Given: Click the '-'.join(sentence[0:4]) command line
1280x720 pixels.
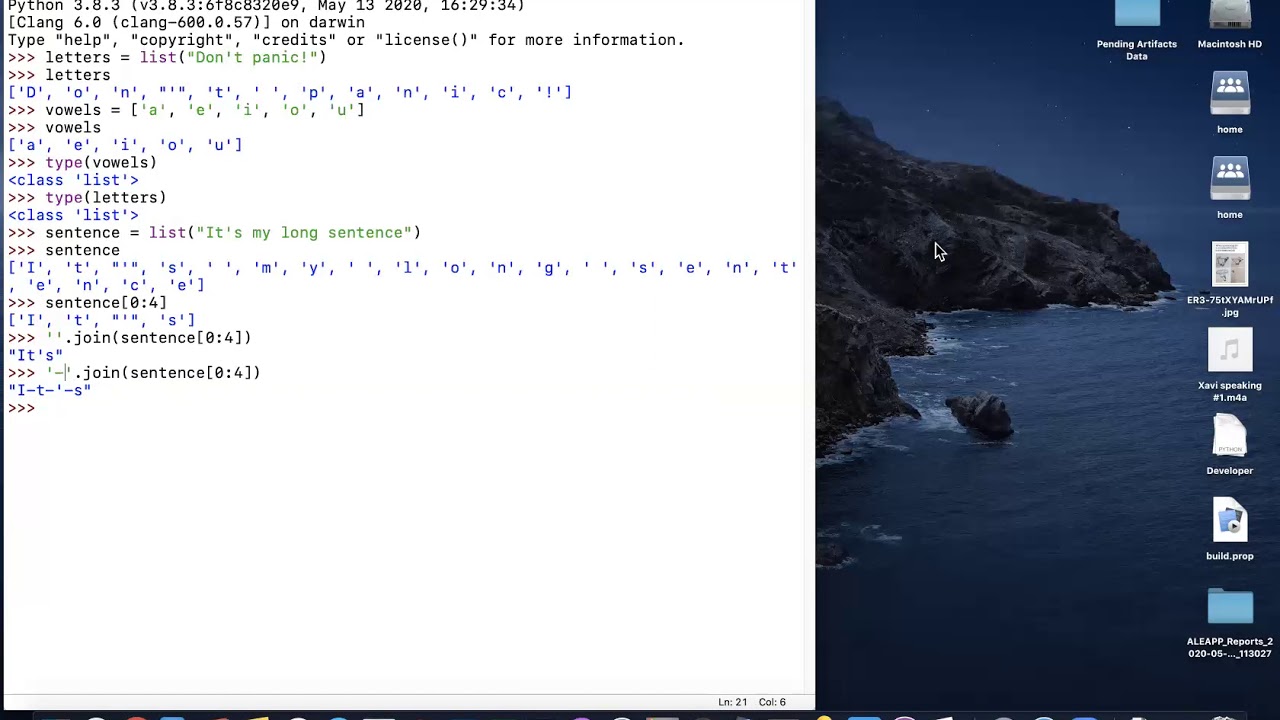Looking at the screenshot, I should [x=134, y=373].
